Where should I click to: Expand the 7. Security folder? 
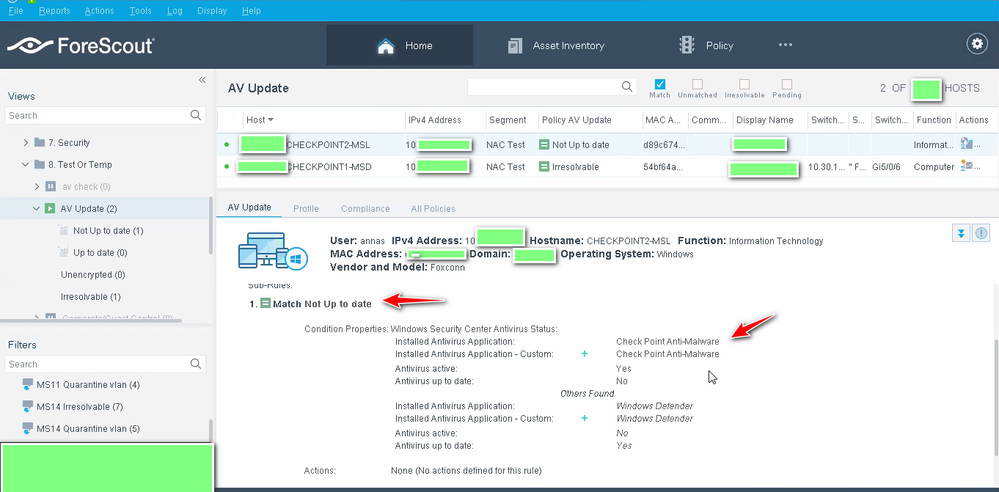(26, 143)
